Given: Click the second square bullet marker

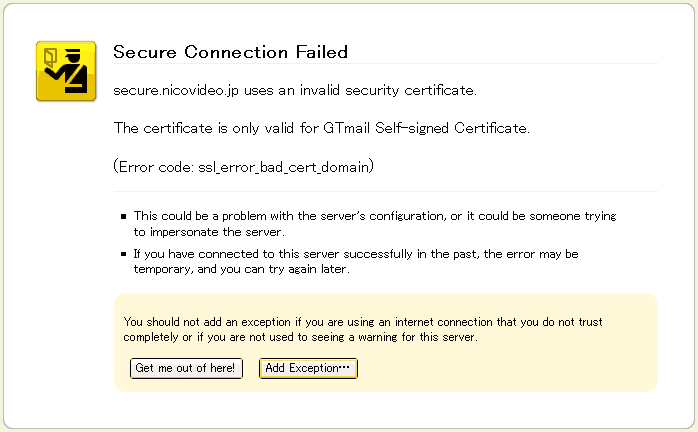Looking at the screenshot, I should (x=123, y=254).
